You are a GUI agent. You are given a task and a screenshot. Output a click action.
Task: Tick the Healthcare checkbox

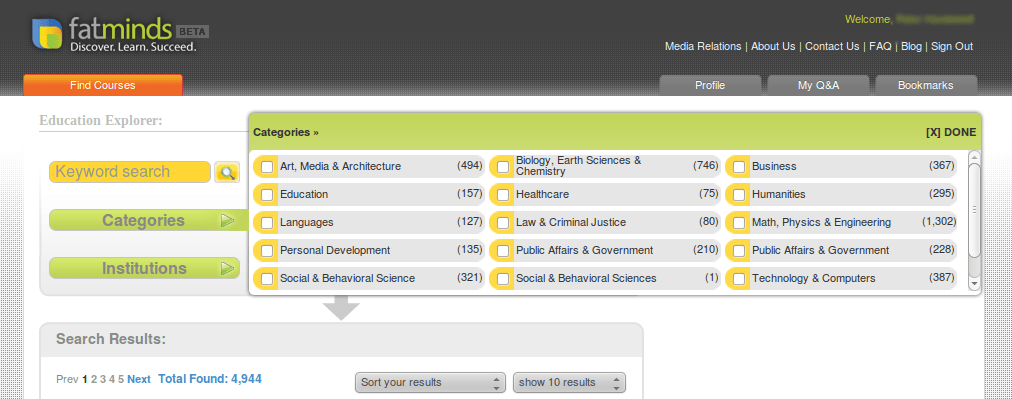(503, 194)
